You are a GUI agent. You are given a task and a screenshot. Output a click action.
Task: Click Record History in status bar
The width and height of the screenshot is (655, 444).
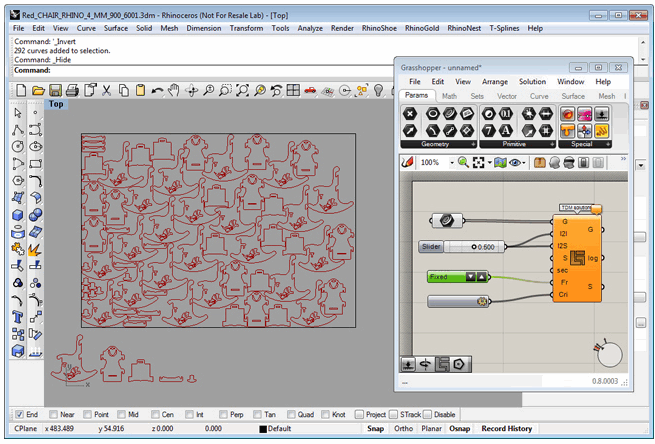pos(507,428)
